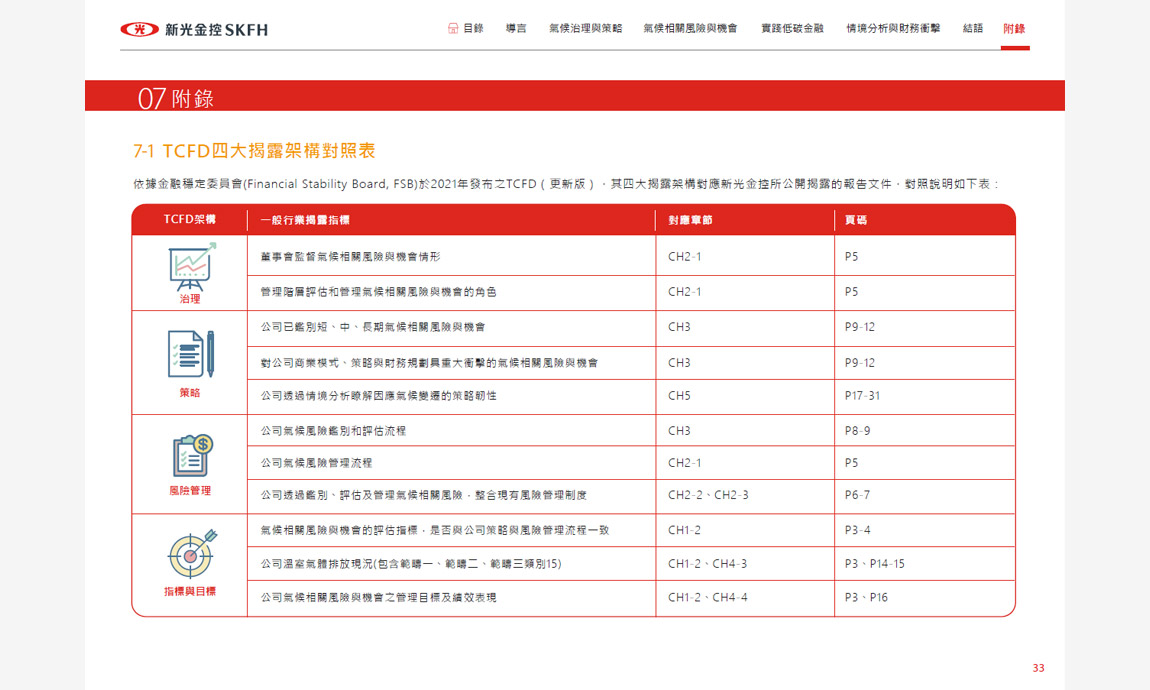Open 氣候相關風險與機會 tab
The image size is (1150, 690).
(690, 28)
